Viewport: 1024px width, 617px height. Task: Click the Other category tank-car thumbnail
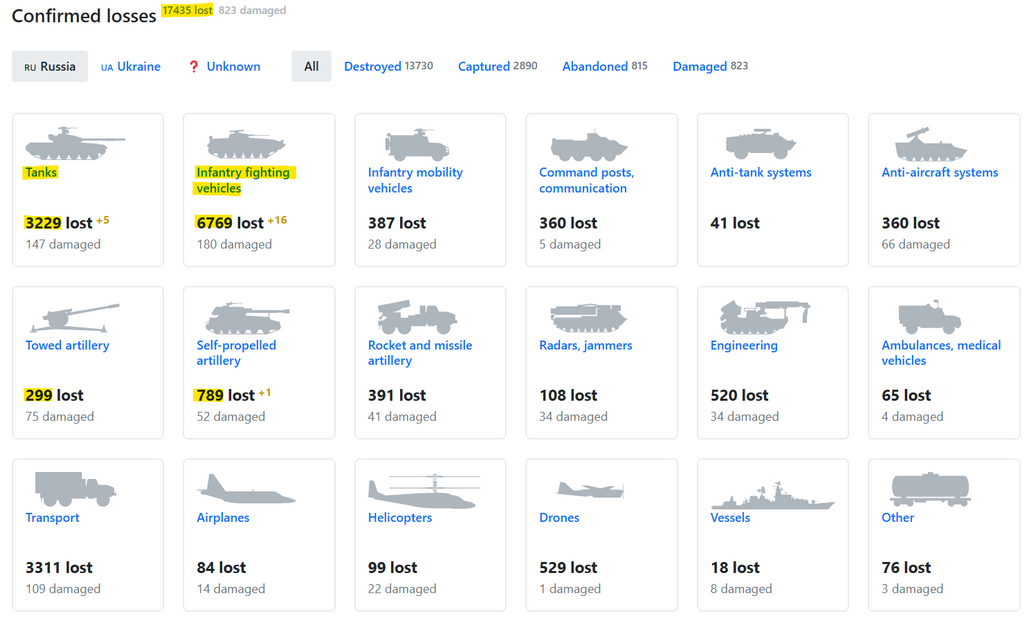coord(929,490)
